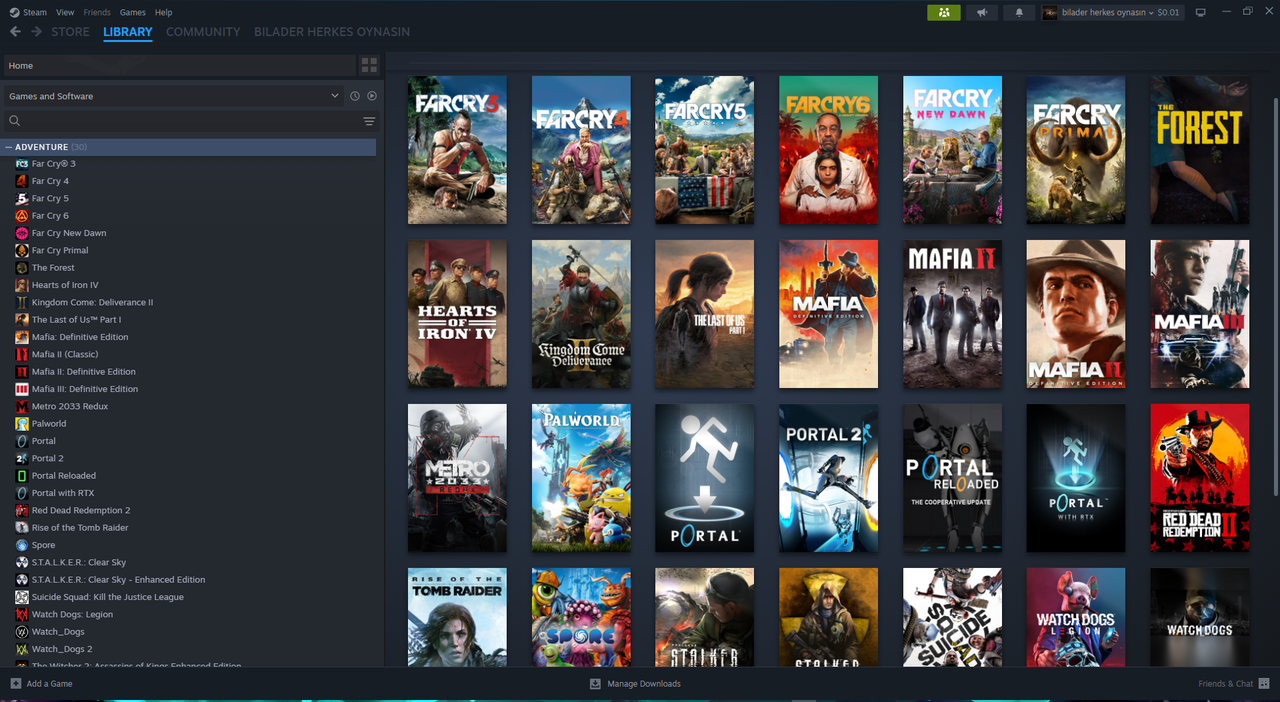Open BILADER HERKES OYNASIN profile tab
1280x702 pixels.
coord(332,32)
